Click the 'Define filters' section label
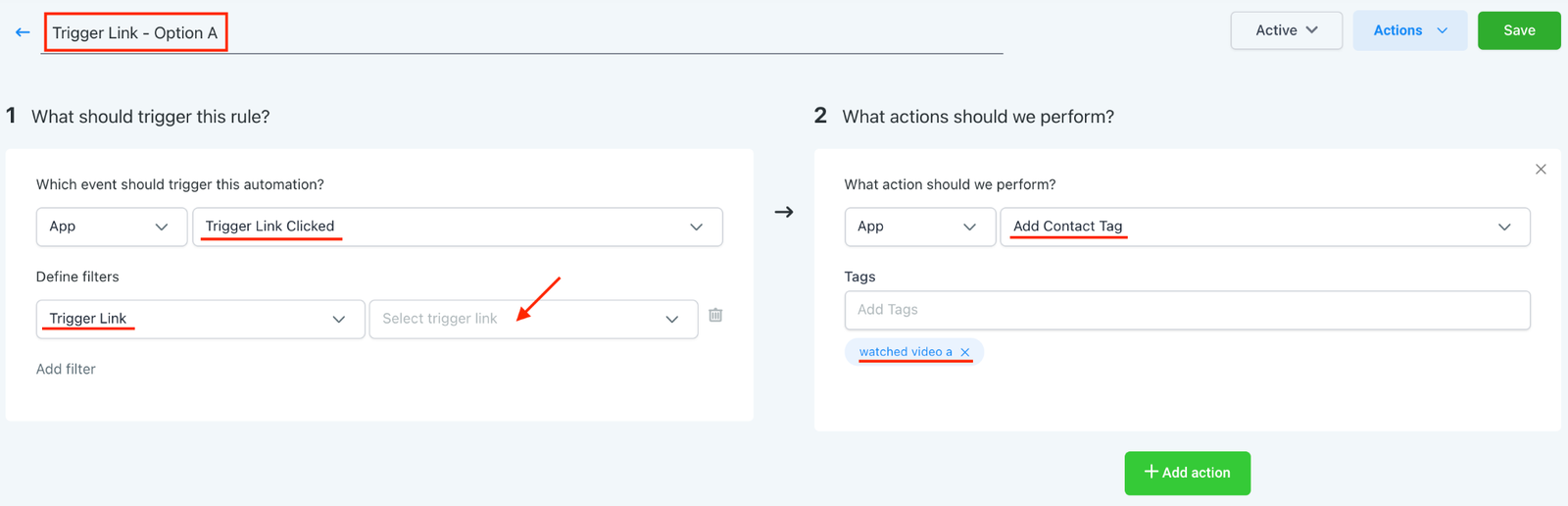This screenshot has height=506, width=1568. click(77, 277)
